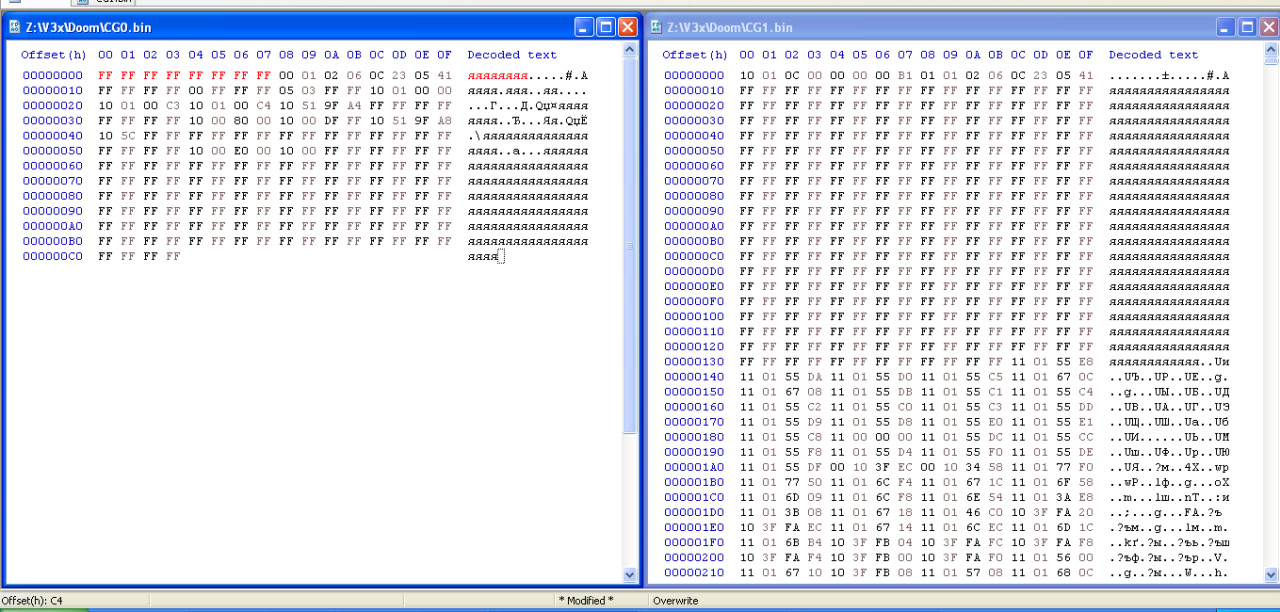The image size is (1280, 612).
Task: Select offset 00000210 row in CG1.bin
Action: pyautogui.click(x=694, y=573)
